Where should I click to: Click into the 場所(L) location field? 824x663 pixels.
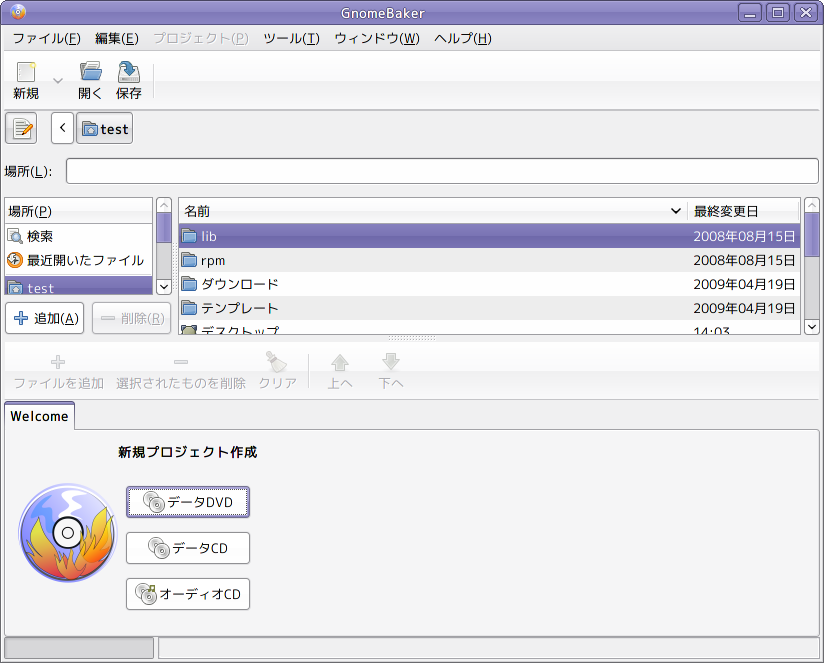(x=442, y=171)
